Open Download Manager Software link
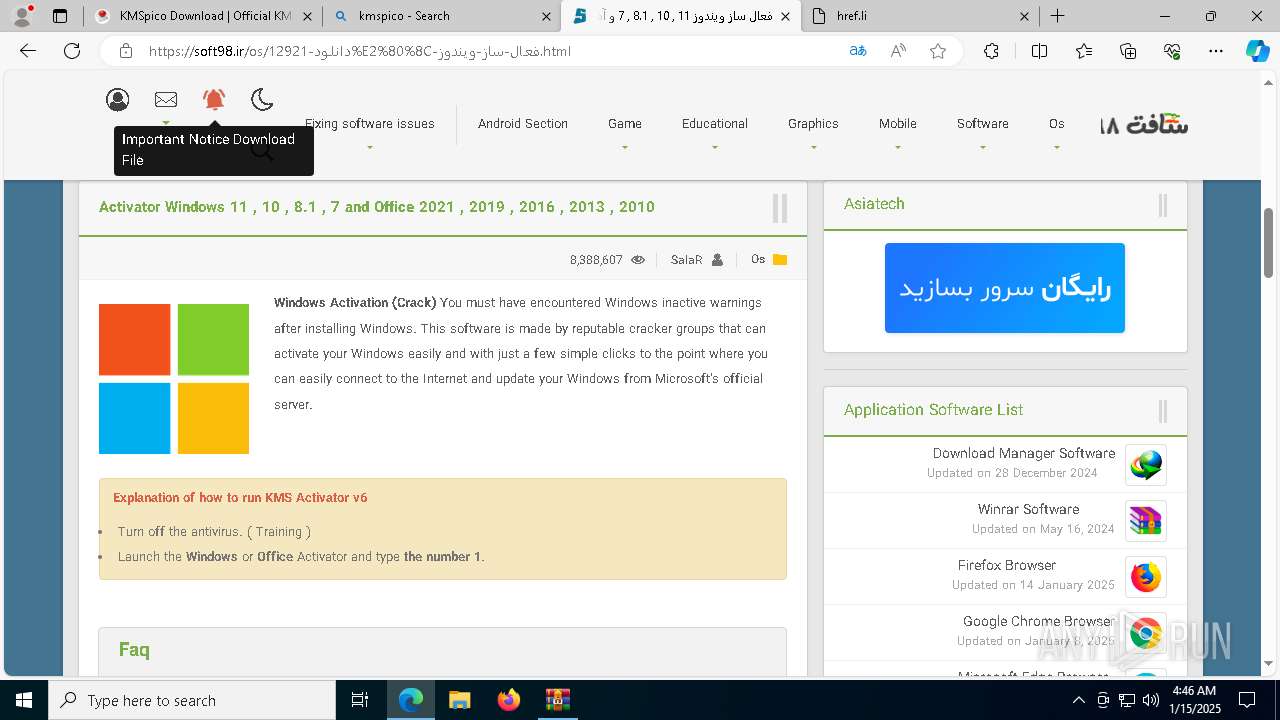The width and height of the screenshot is (1280, 720). coord(1024,453)
